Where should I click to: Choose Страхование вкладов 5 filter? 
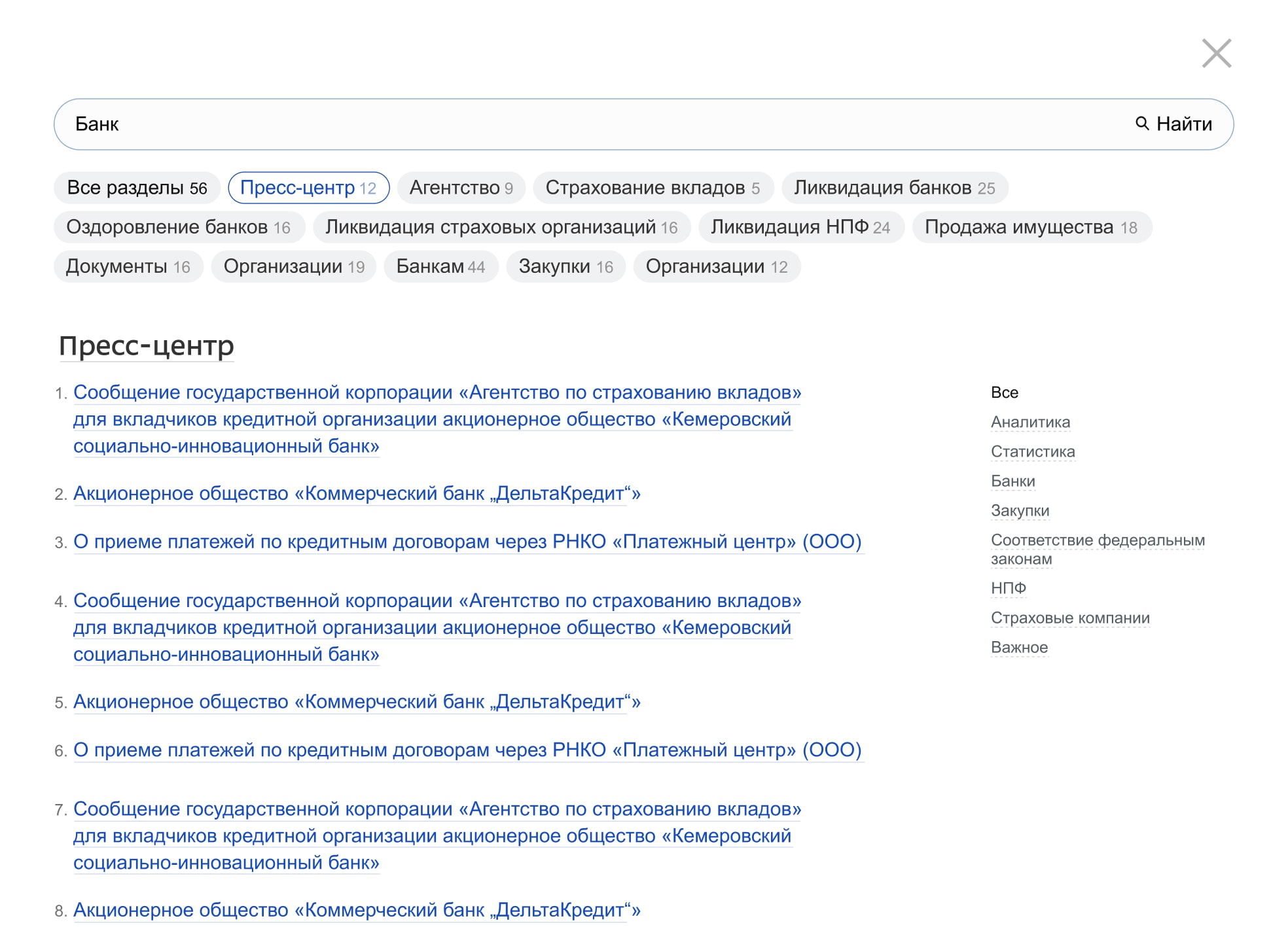(653, 188)
